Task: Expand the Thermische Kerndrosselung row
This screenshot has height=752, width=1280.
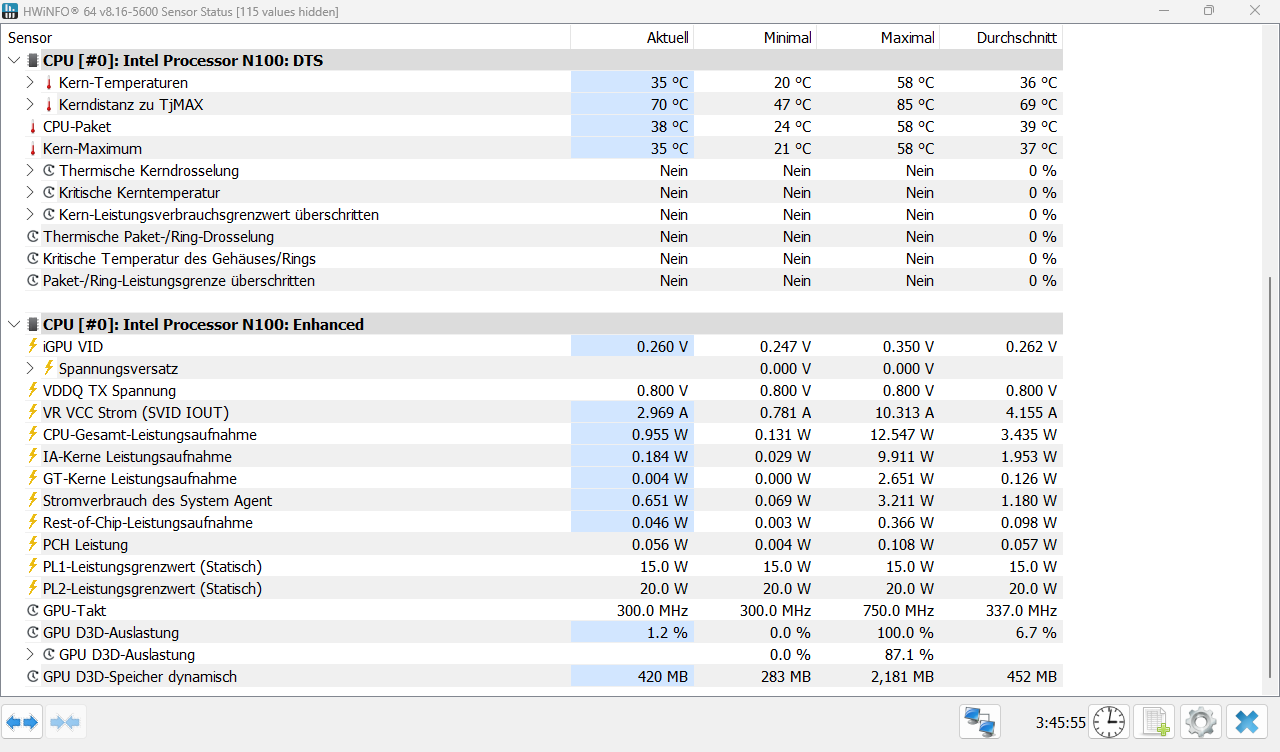Action: [30, 171]
